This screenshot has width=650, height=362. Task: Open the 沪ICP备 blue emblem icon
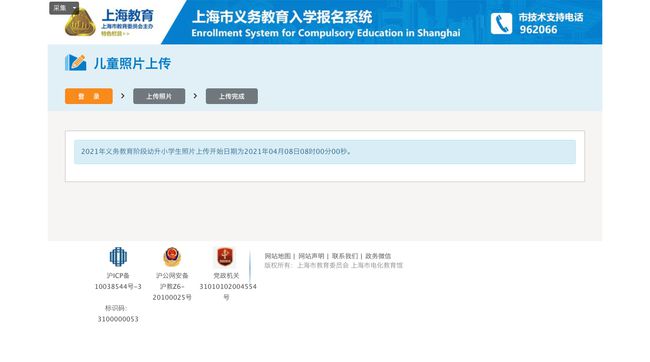point(118,257)
